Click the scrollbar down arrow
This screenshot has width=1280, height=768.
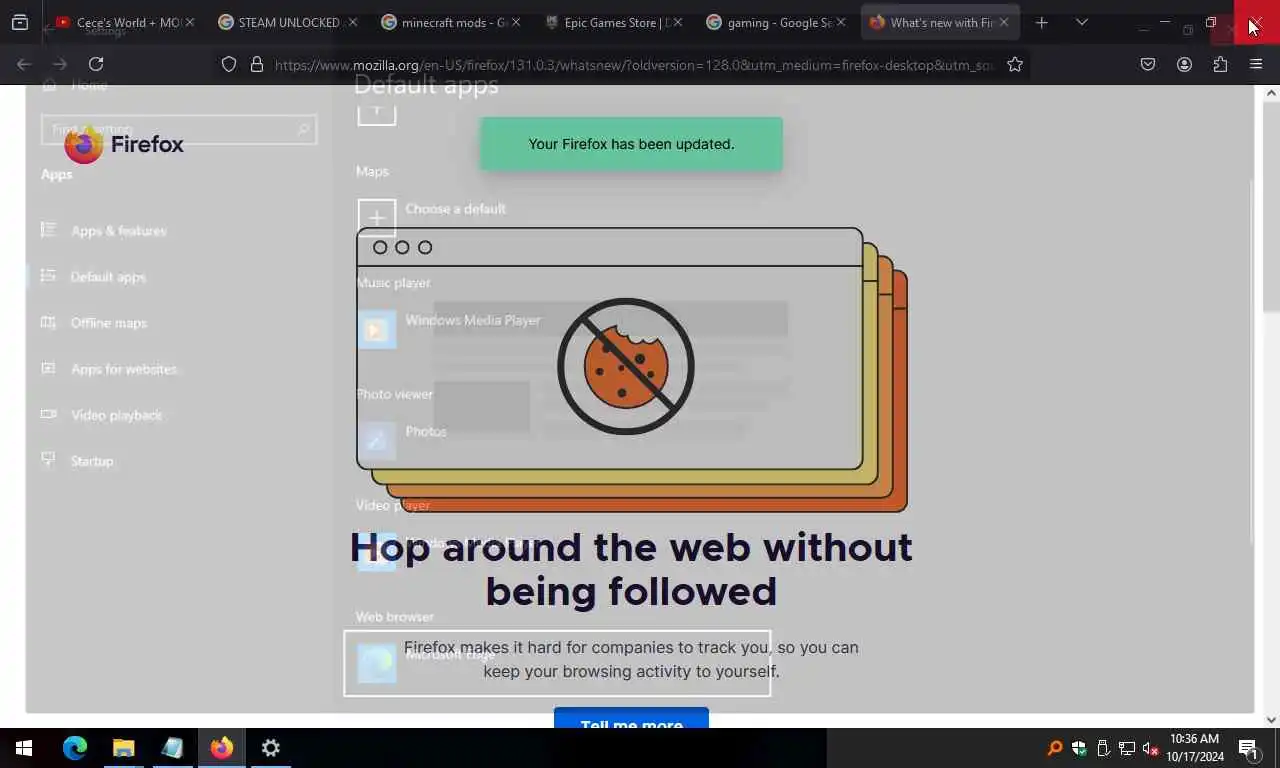[1271, 719]
